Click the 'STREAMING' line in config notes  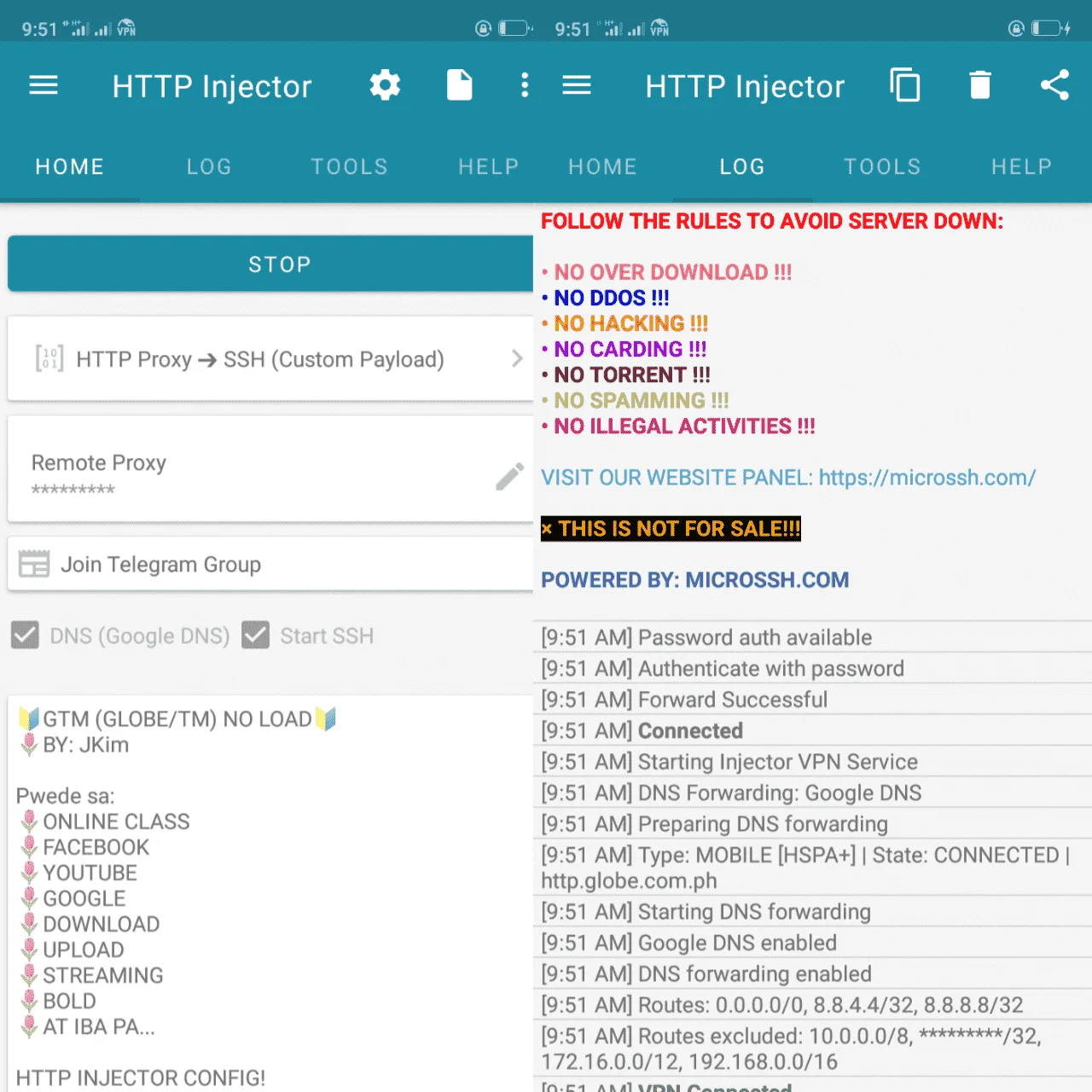pyautogui.click(x=91, y=975)
